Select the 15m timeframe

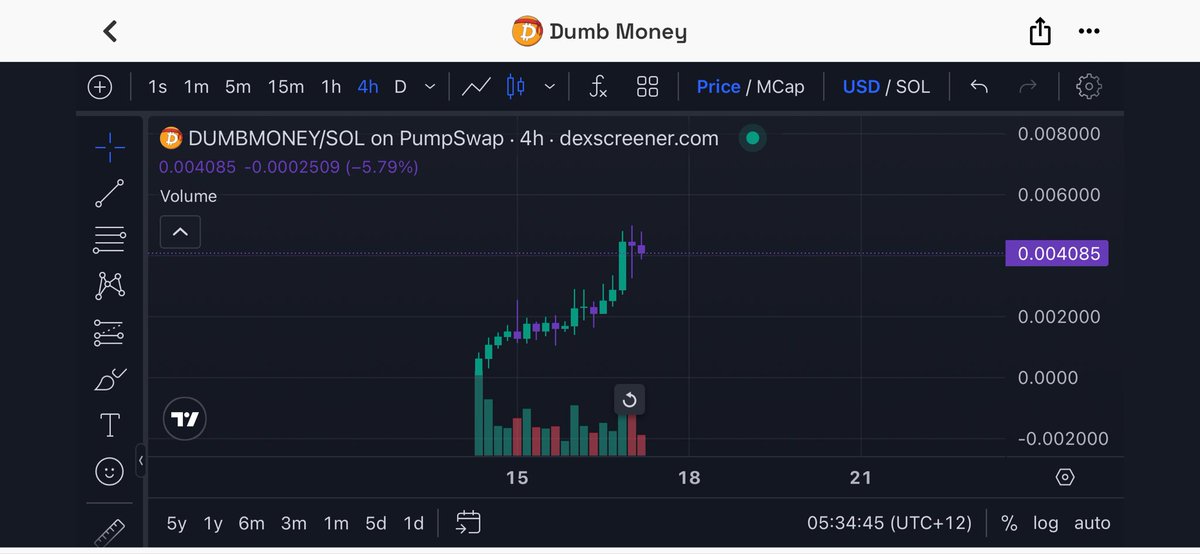click(x=286, y=87)
